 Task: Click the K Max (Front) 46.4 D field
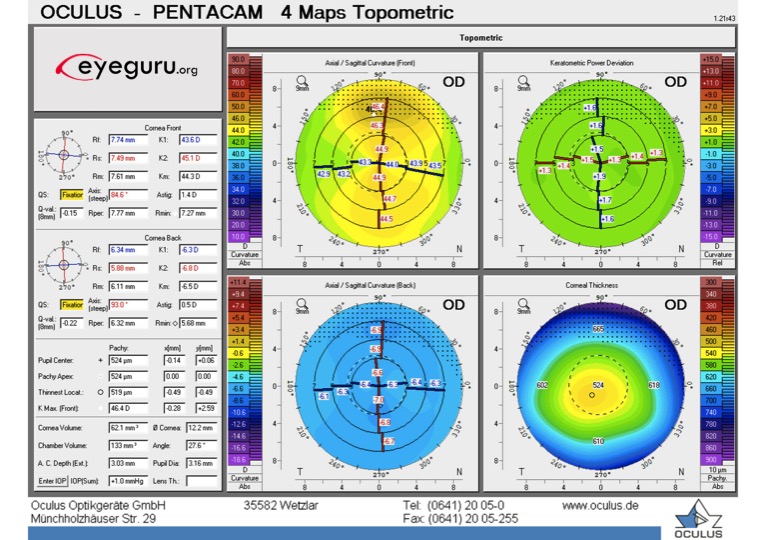128,408
